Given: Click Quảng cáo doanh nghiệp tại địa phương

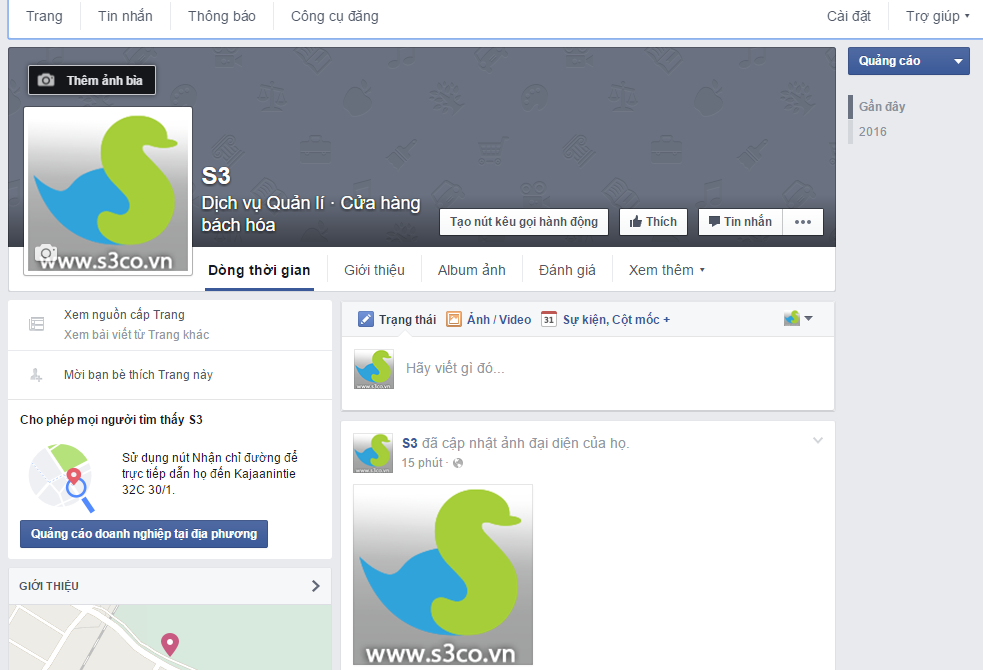Looking at the screenshot, I should (x=144, y=534).
